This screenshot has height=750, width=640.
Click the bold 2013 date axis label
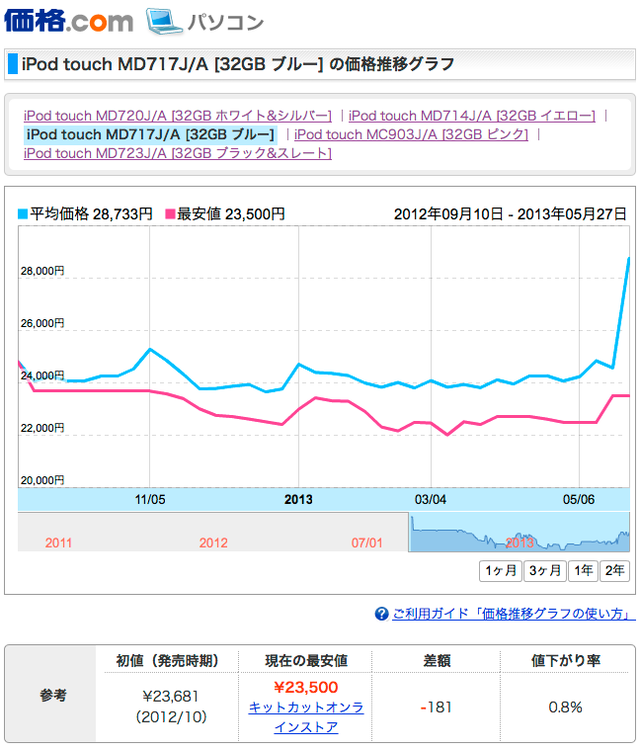coord(298,499)
